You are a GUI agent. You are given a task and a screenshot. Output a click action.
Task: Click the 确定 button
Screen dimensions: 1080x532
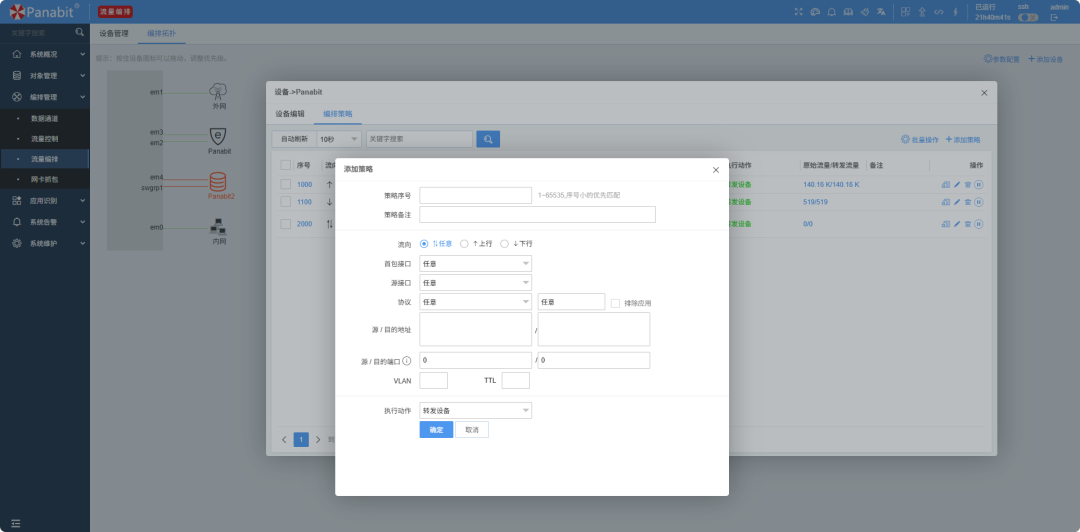click(x=437, y=430)
